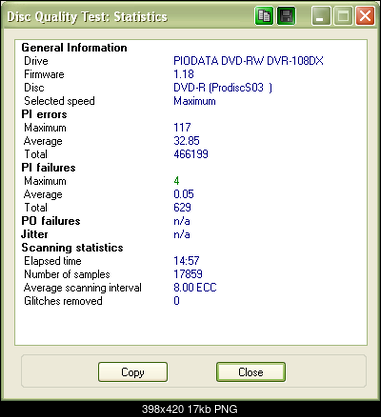Image resolution: width=381 pixels, height=417 pixels.
Task: Close the window with the red X
Action: (365, 16)
